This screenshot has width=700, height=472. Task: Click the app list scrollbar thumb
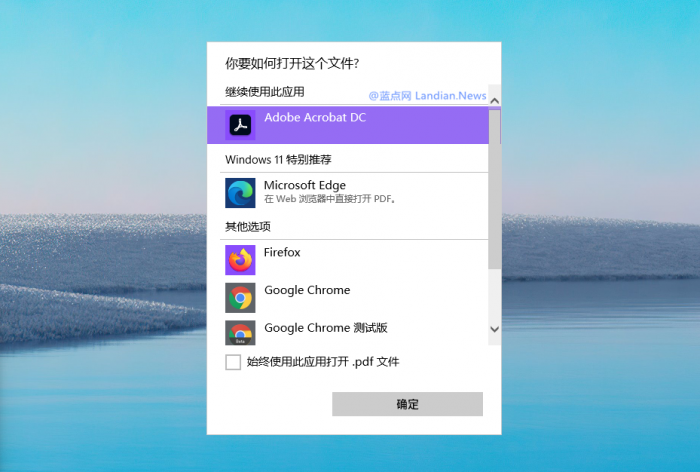(x=494, y=189)
